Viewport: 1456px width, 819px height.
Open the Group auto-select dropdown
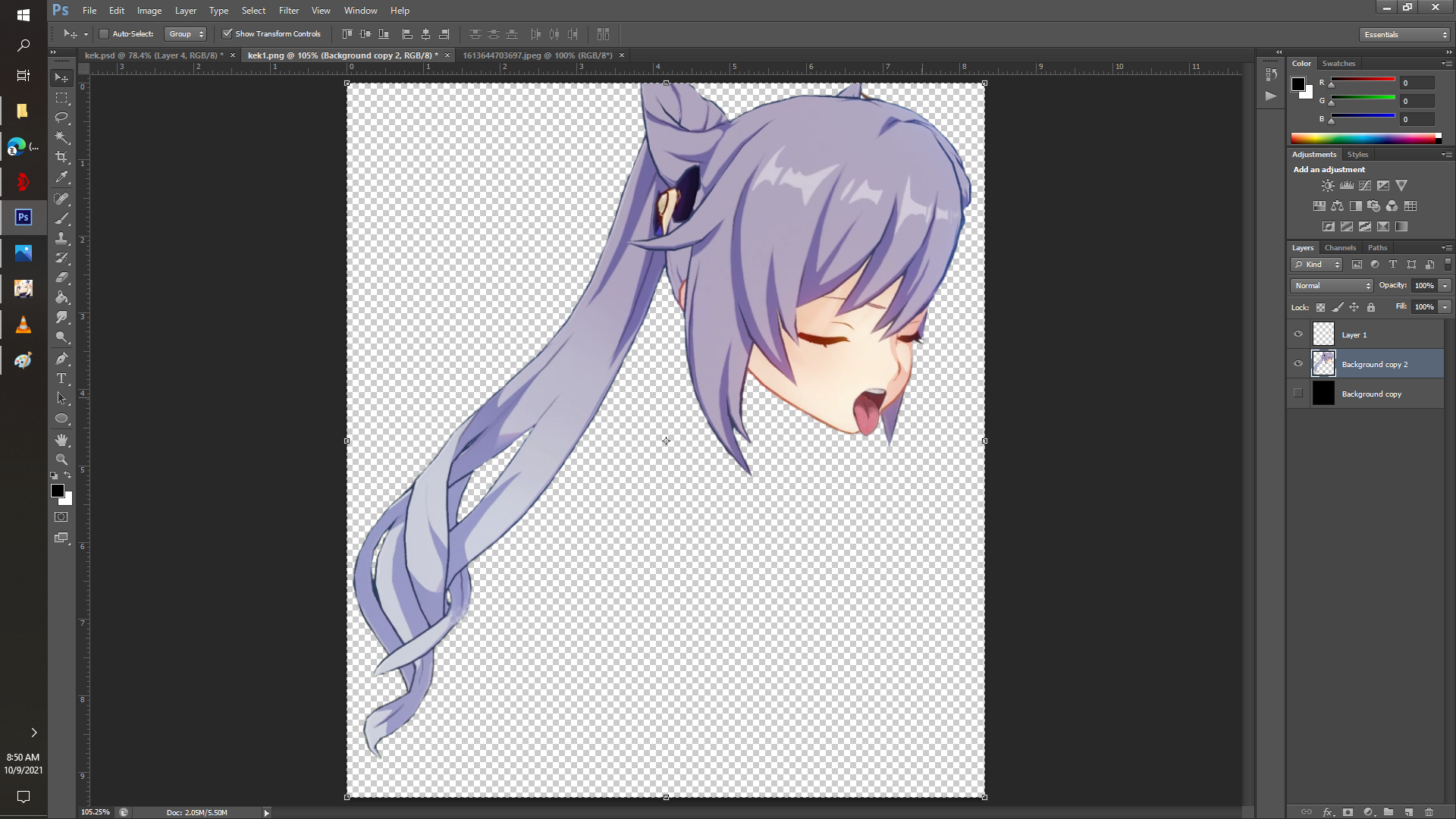tap(186, 34)
